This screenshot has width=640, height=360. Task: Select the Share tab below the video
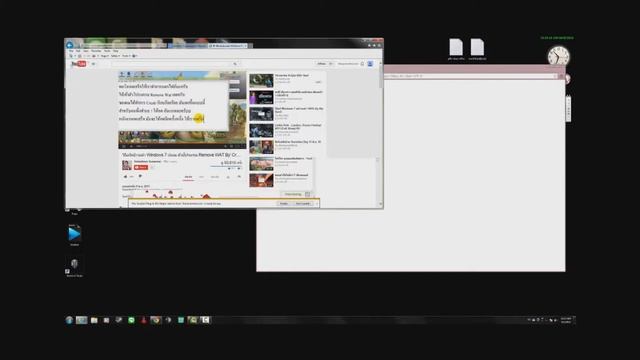[201, 177]
